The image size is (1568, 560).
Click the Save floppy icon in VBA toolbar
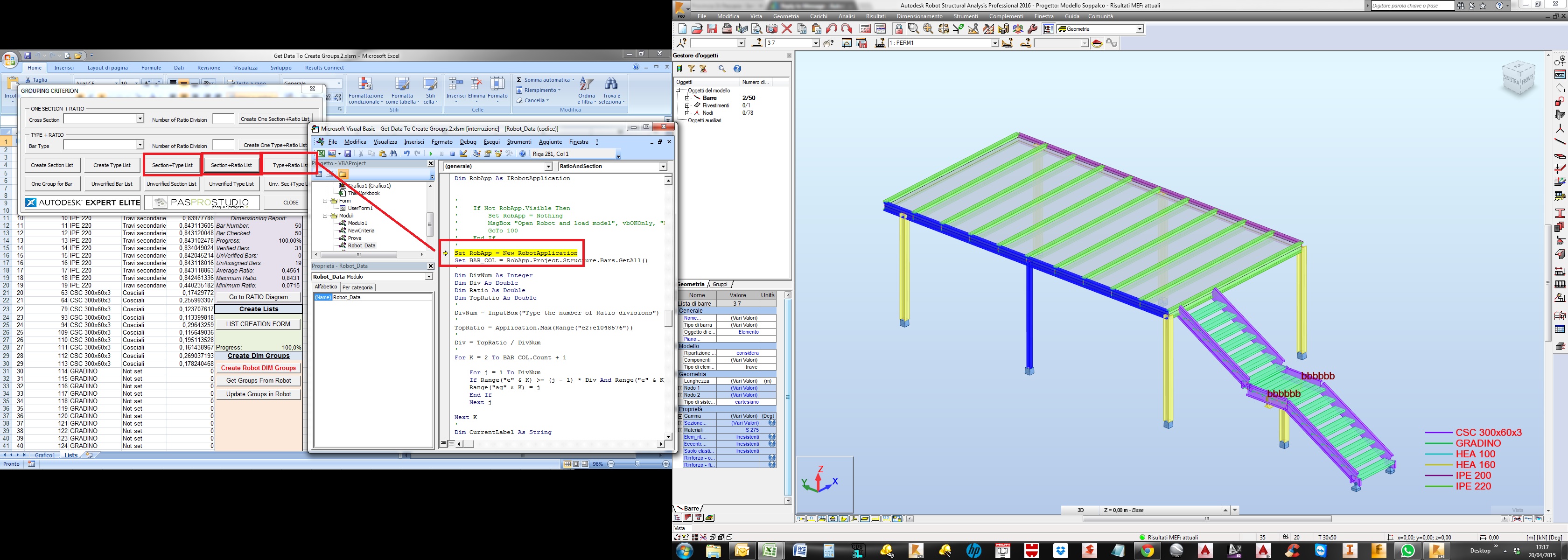(x=348, y=154)
